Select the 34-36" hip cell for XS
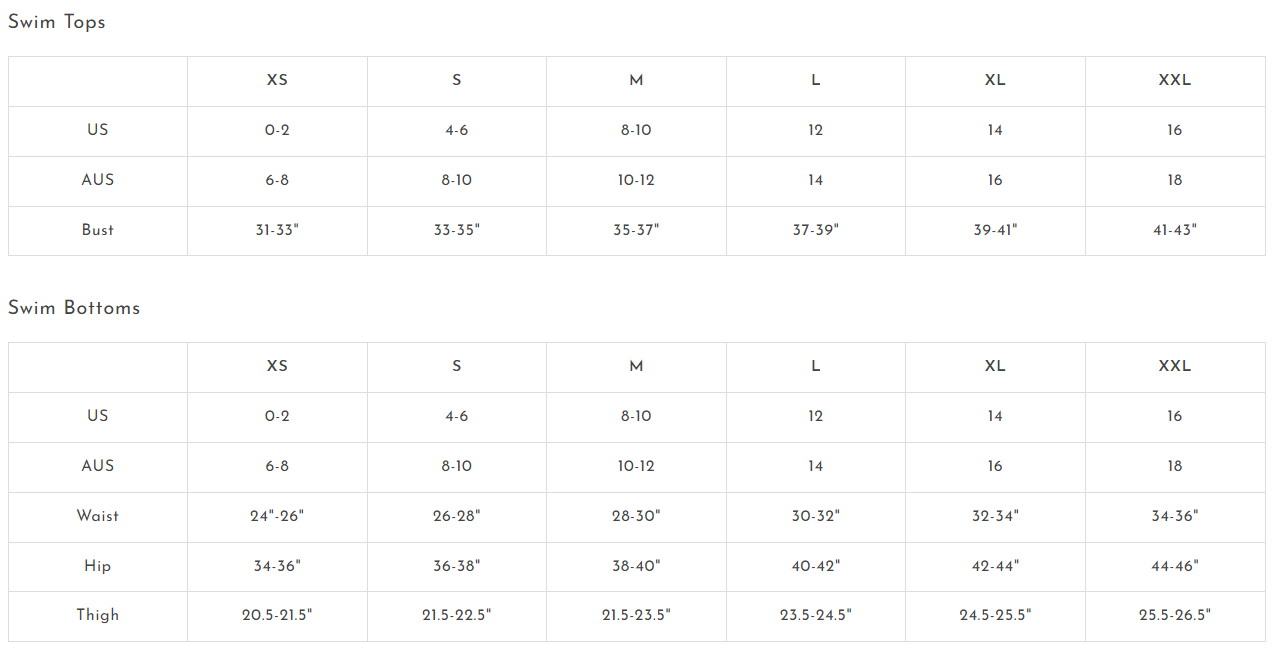1277x655 pixels. coord(277,566)
